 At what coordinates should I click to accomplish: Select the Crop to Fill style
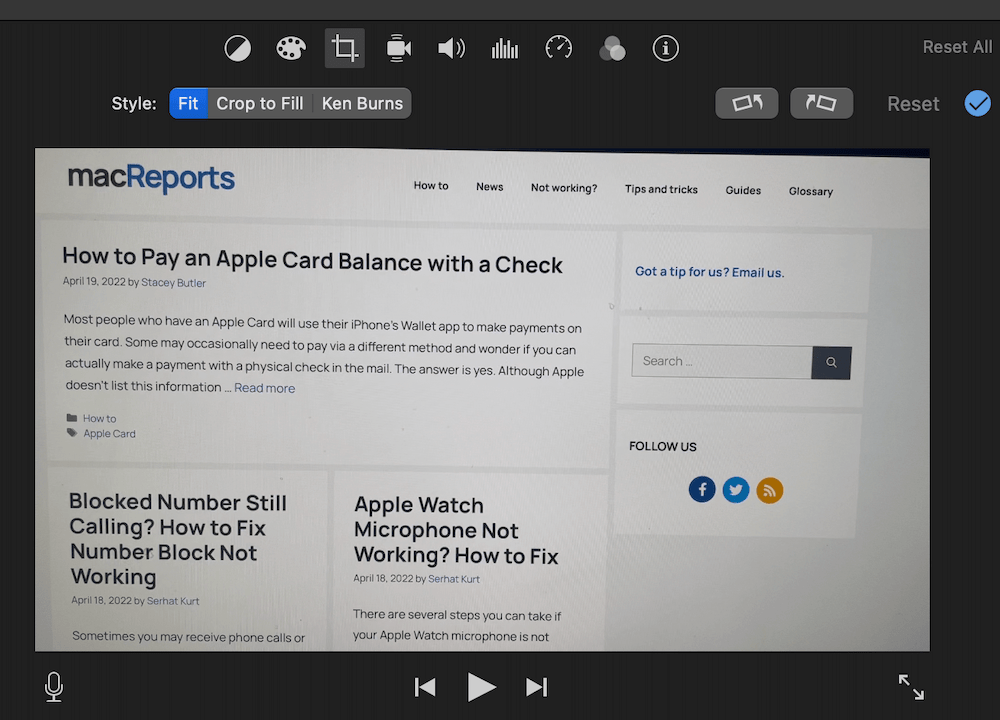point(260,103)
